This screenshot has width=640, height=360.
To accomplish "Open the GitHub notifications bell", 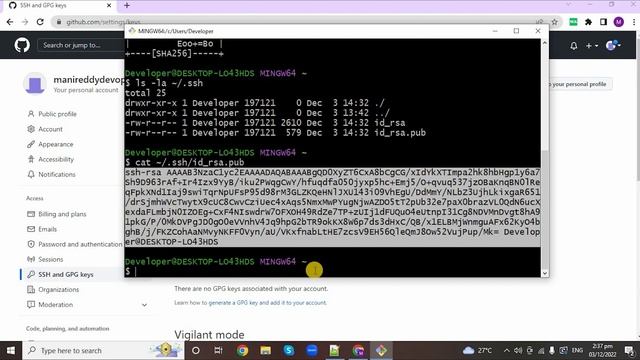I will 573,46.
